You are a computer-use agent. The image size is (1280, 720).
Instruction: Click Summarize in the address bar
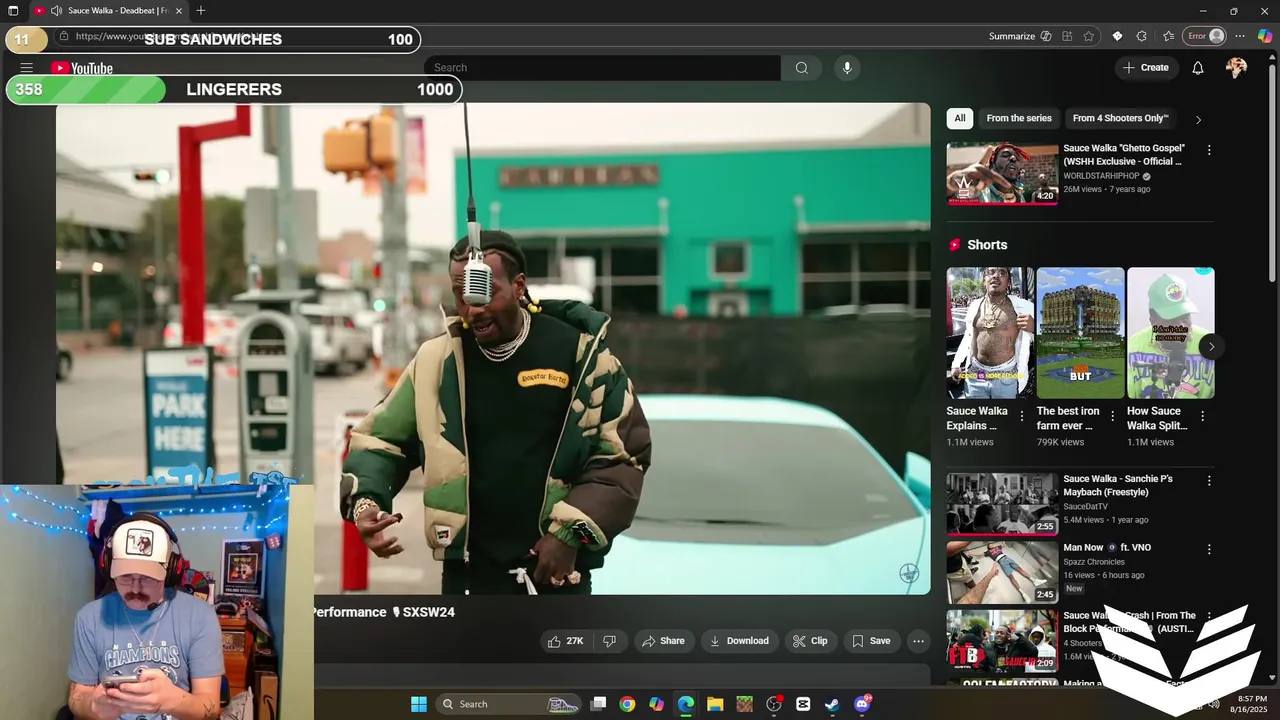pos(1020,36)
